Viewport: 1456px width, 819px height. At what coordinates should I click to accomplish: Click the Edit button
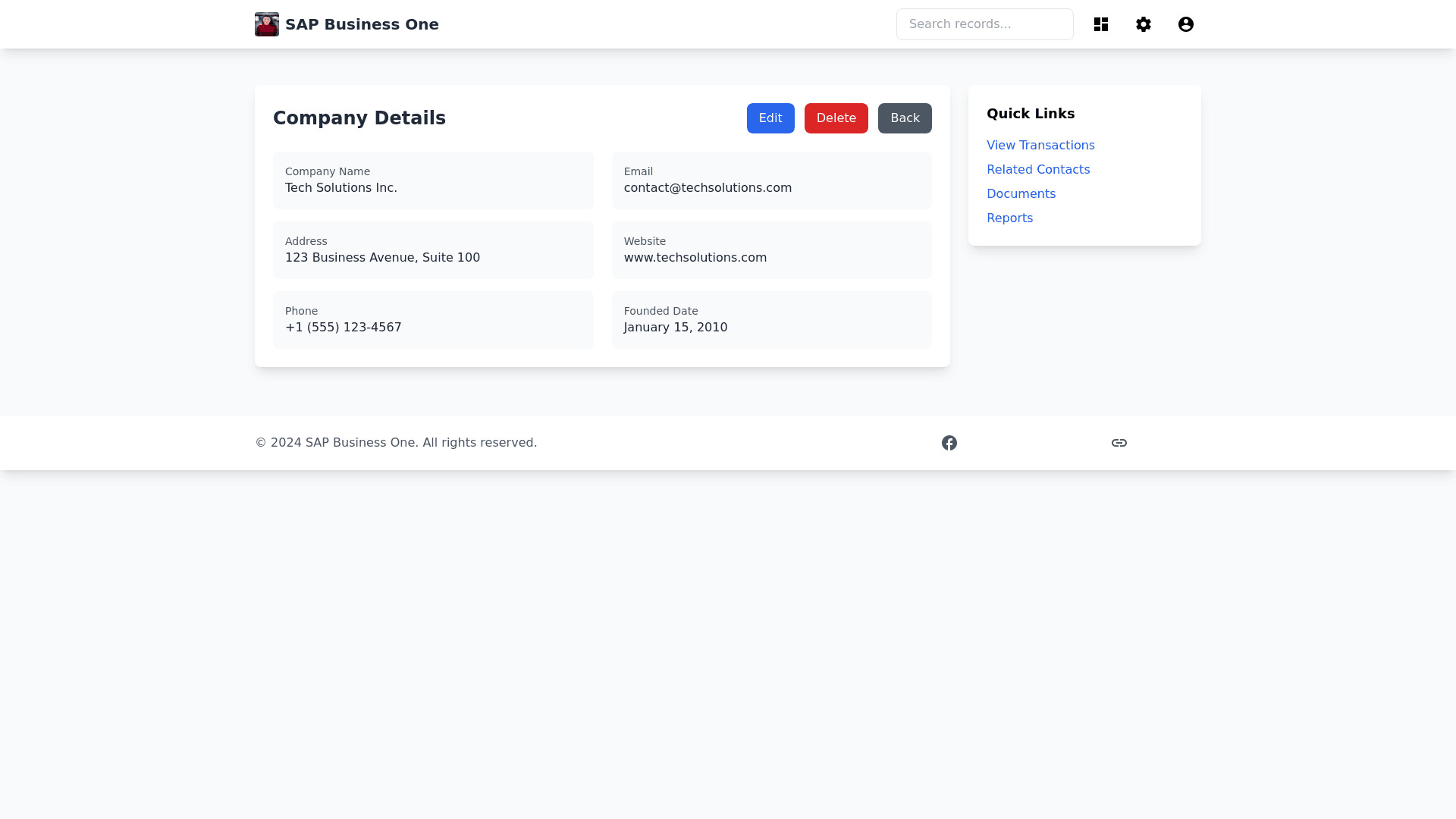pyautogui.click(x=770, y=118)
